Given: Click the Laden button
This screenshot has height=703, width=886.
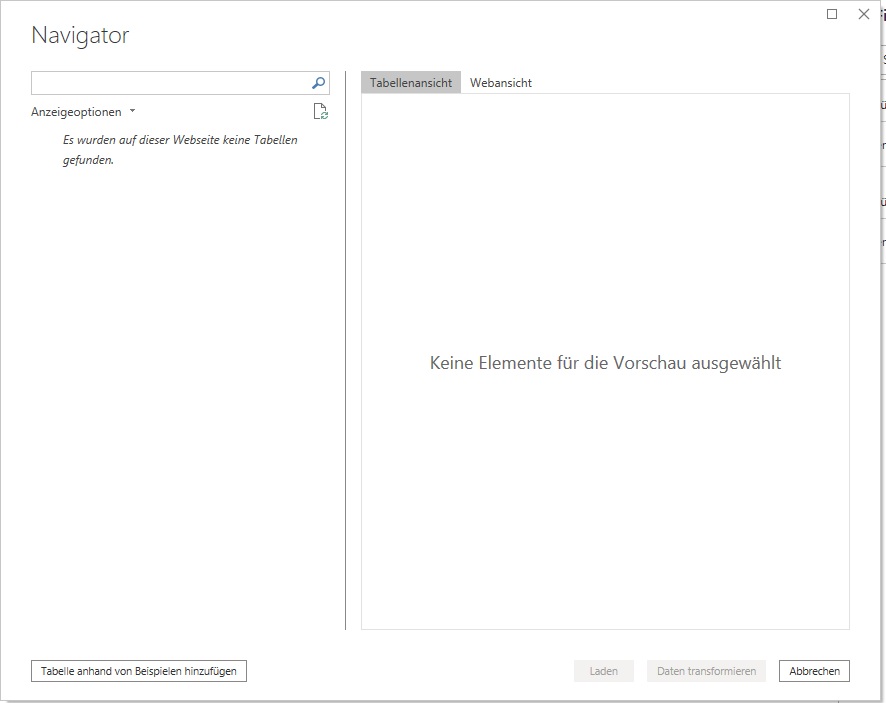Looking at the screenshot, I should click(603, 671).
